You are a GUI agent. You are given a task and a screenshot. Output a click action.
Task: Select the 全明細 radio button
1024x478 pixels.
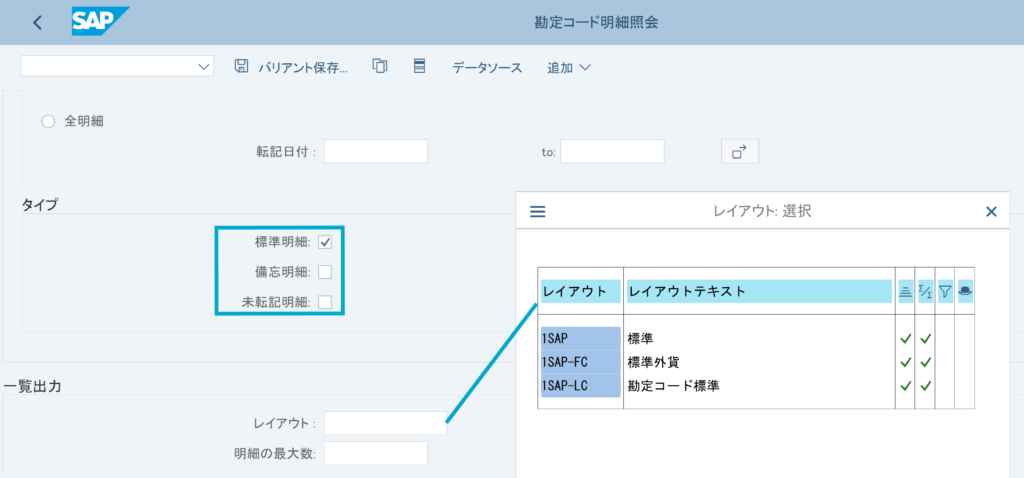(x=47, y=121)
